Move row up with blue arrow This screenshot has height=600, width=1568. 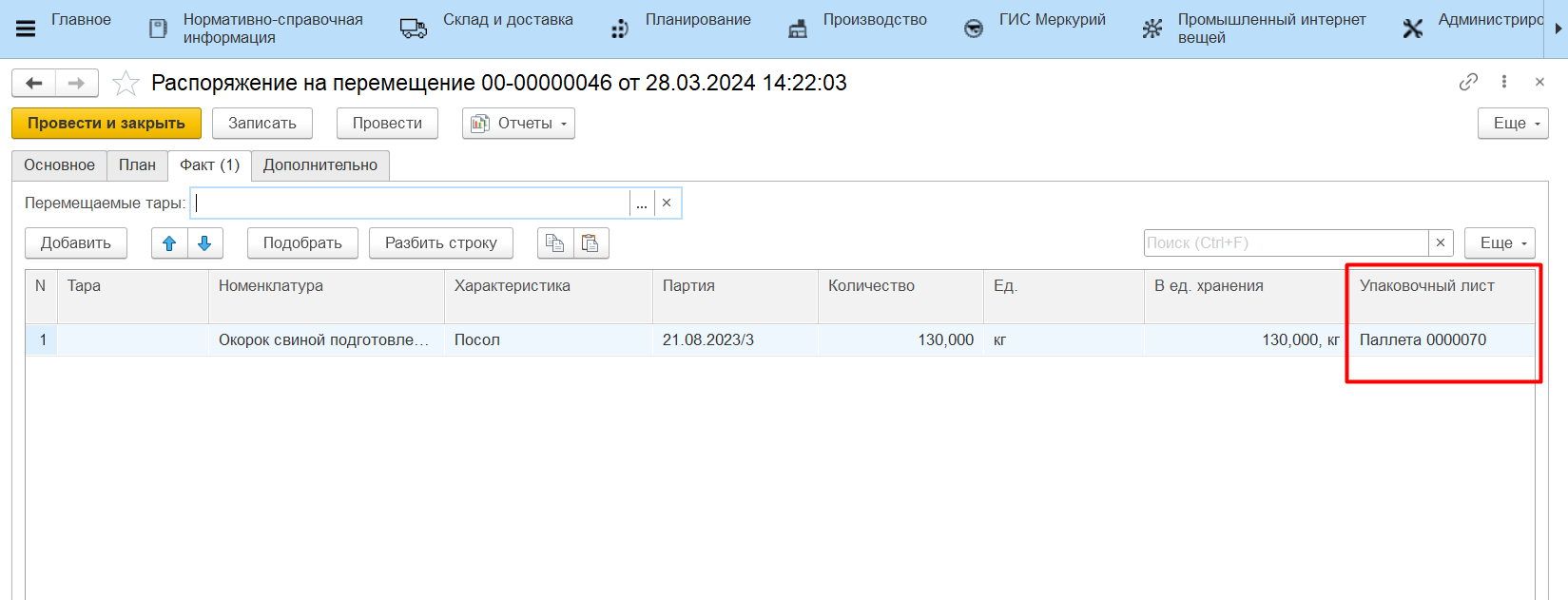(169, 243)
